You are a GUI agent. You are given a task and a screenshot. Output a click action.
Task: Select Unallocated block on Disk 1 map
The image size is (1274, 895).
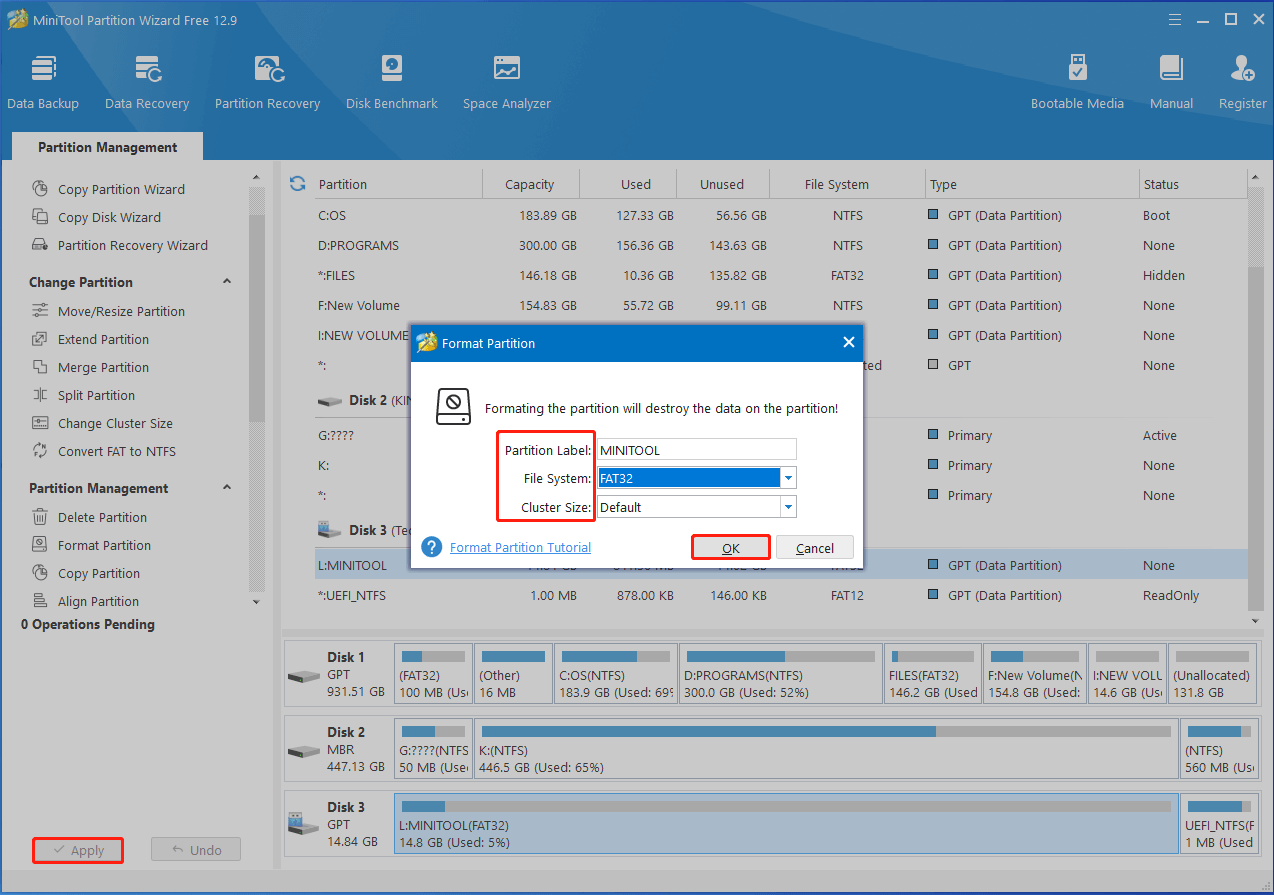1212,673
